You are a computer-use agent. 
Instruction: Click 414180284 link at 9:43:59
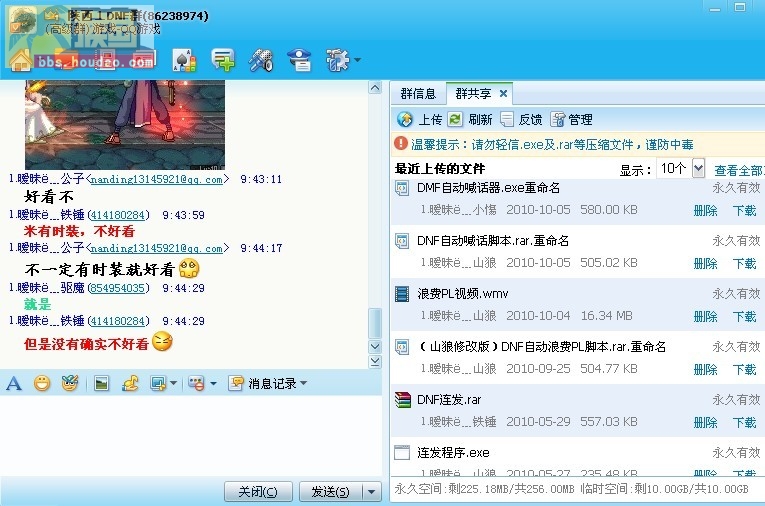tap(118, 215)
